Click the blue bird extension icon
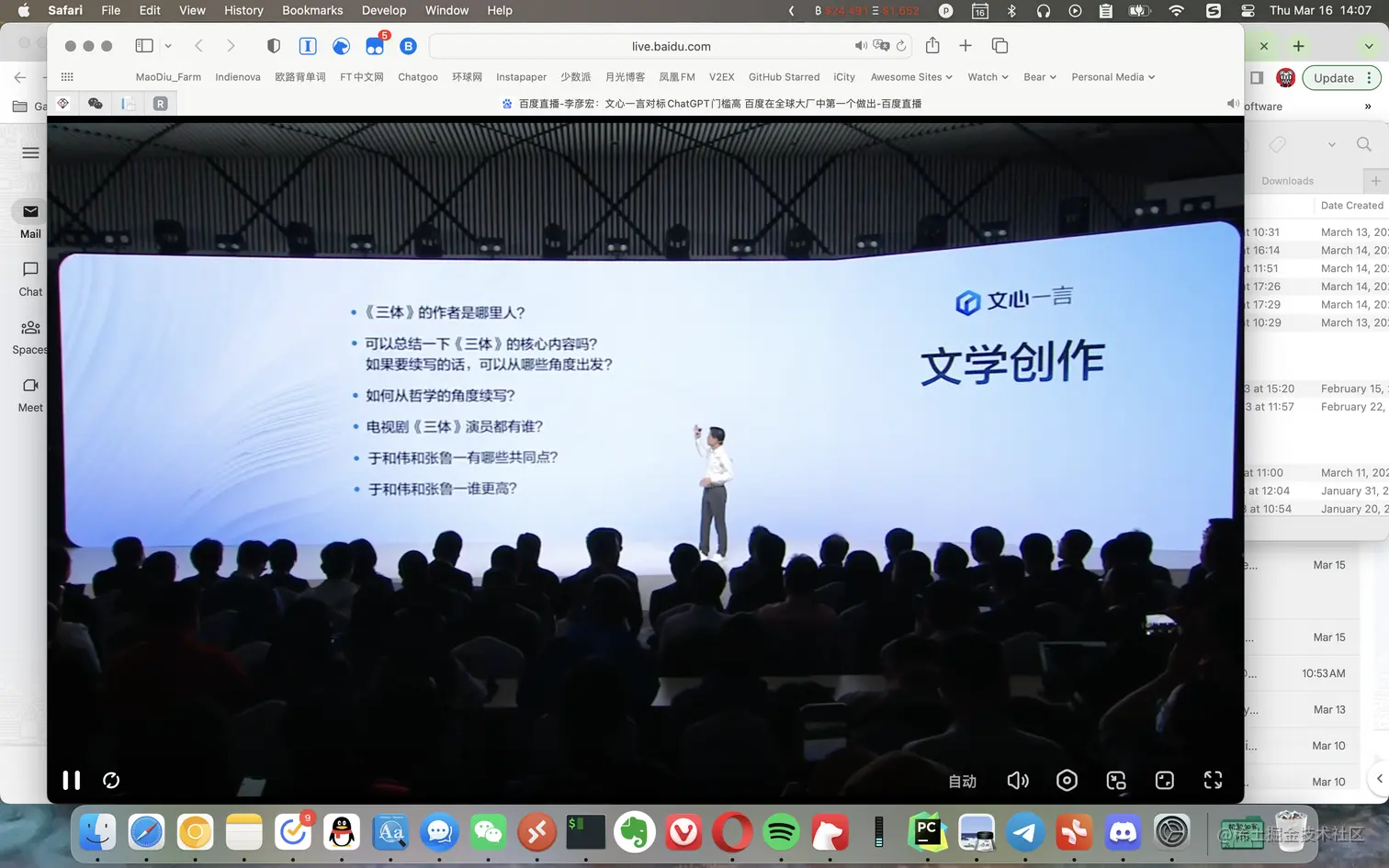This screenshot has height=868, width=1389. click(x=341, y=46)
